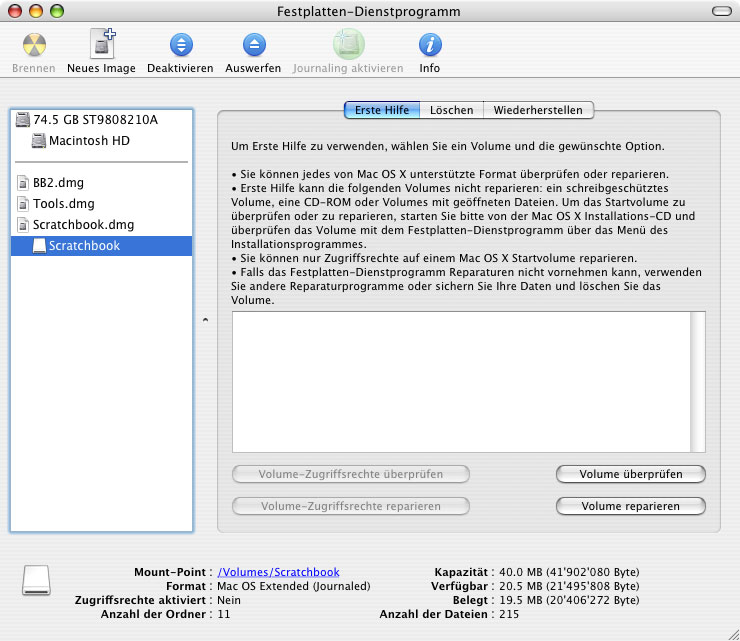Click the file icon beside Scratchbook.dmg
This screenshot has width=740, height=641.
23,225
